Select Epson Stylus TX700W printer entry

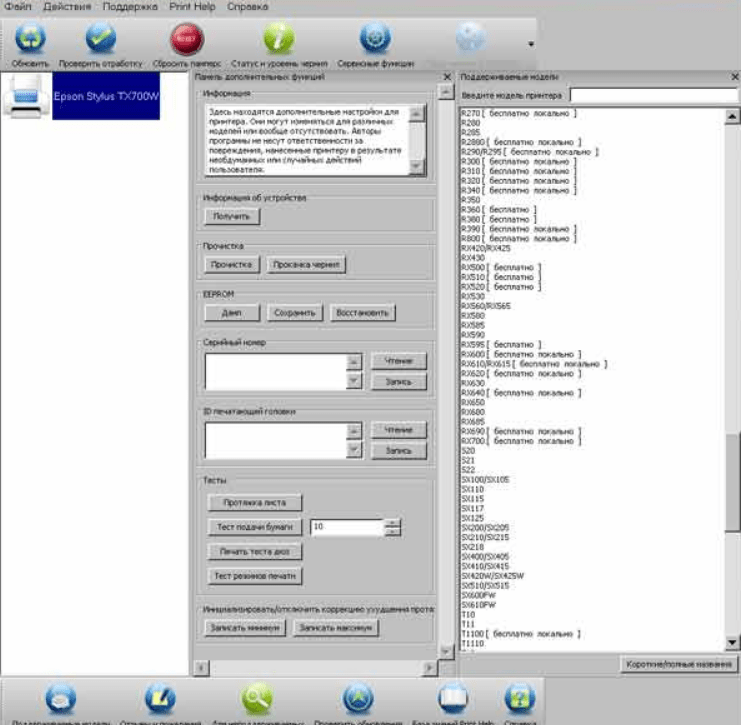tap(106, 96)
